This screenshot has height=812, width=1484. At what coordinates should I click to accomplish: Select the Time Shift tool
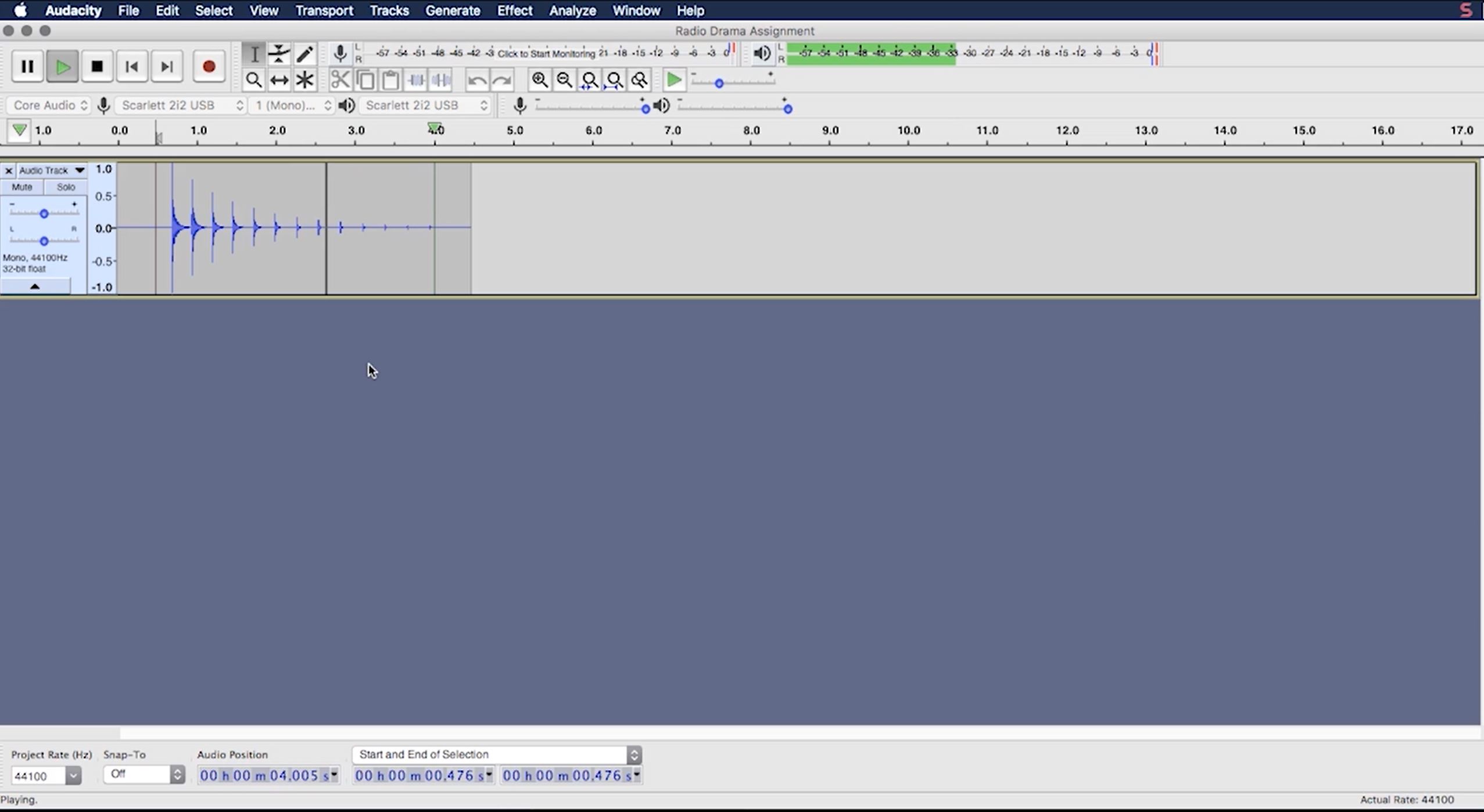coord(279,80)
